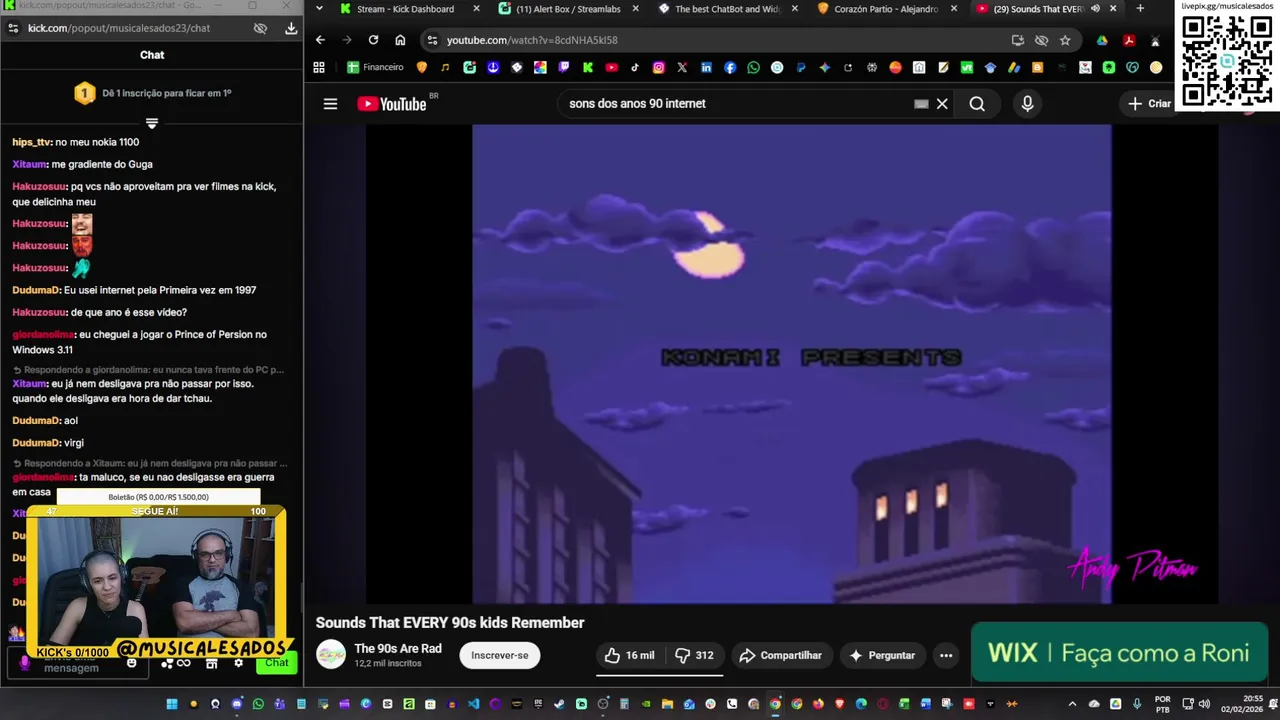Open the LinkedIn bookmark icon
Image resolution: width=1280 pixels, height=720 pixels.
(706, 68)
